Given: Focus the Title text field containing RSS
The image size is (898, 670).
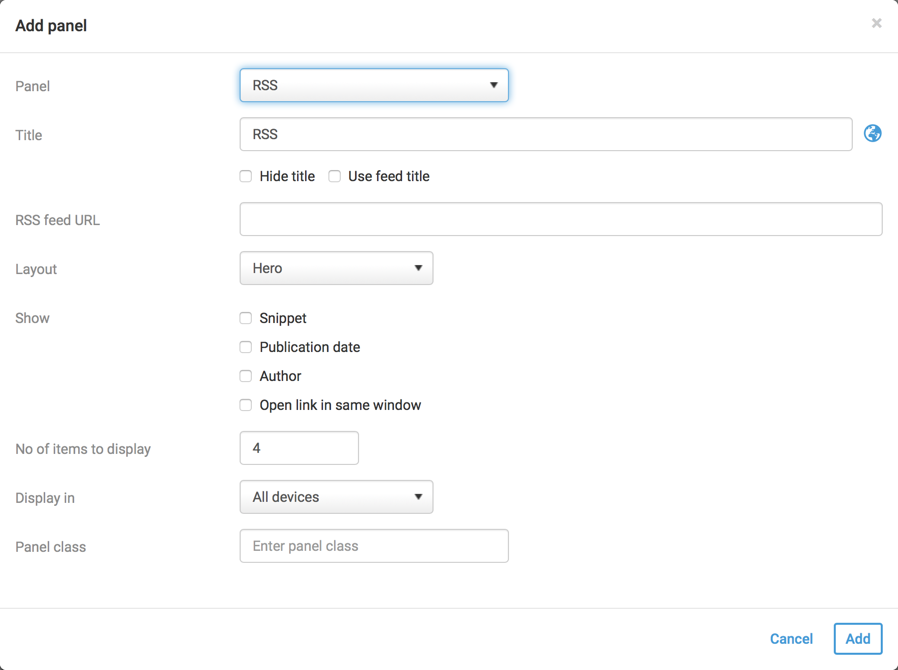Looking at the screenshot, I should click(x=545, y=134).
